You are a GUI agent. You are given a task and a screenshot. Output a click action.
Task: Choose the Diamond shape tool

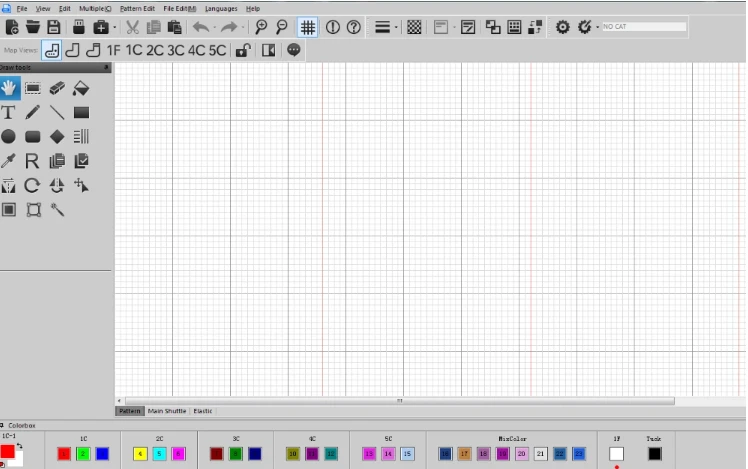coord(57,137)
